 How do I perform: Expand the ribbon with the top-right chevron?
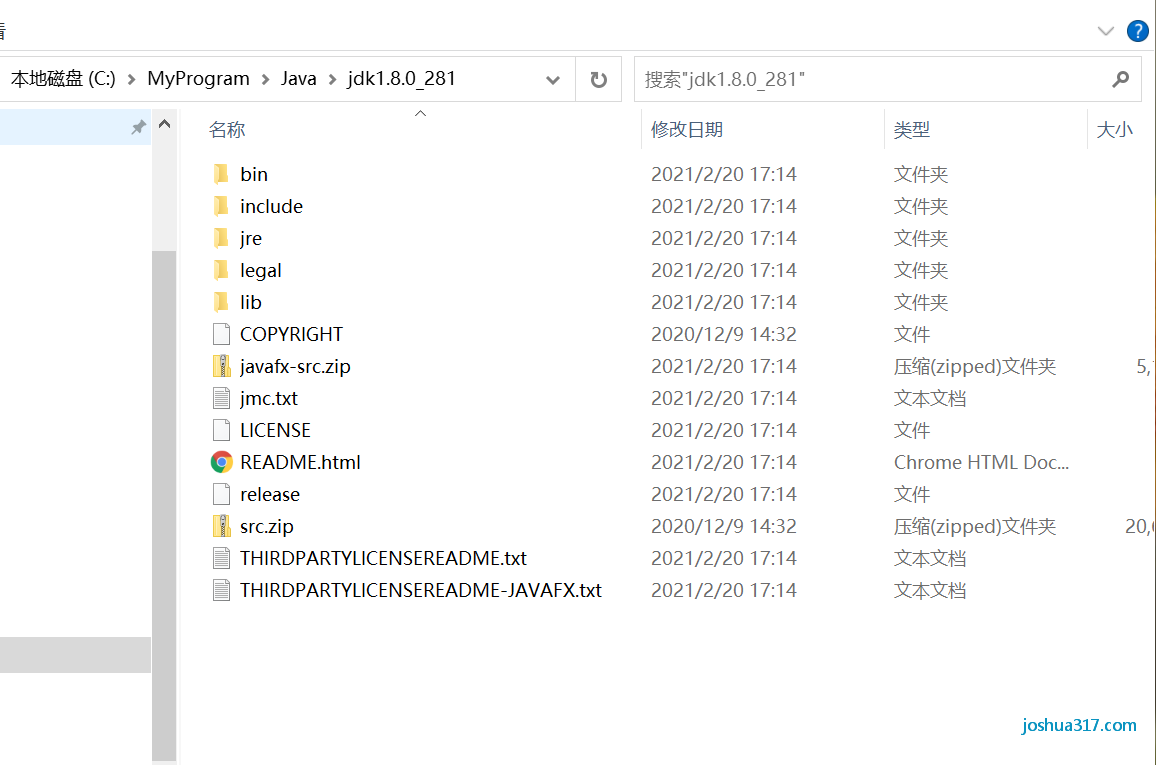1105,31
